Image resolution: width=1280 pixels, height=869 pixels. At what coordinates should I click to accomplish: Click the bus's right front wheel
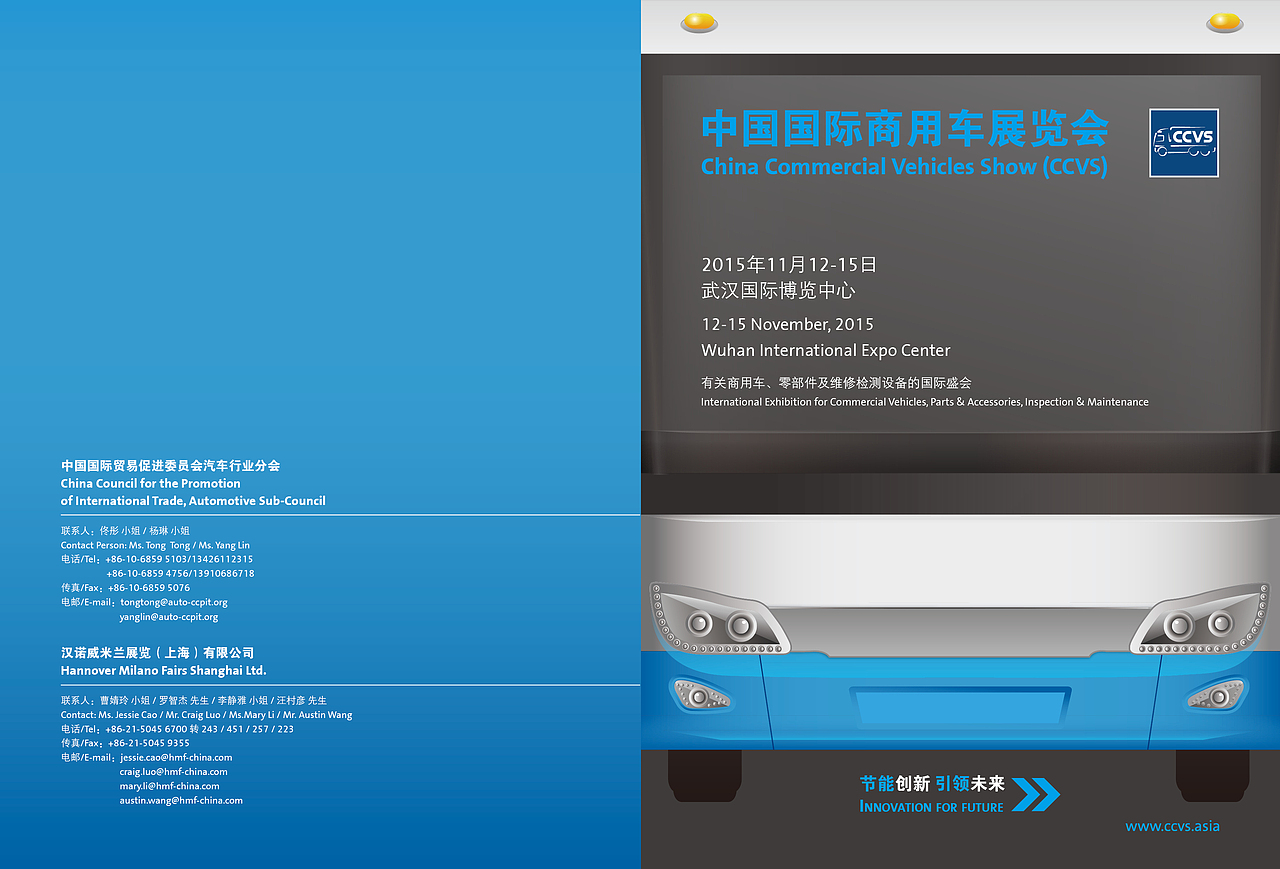(x=1213, y=775)
